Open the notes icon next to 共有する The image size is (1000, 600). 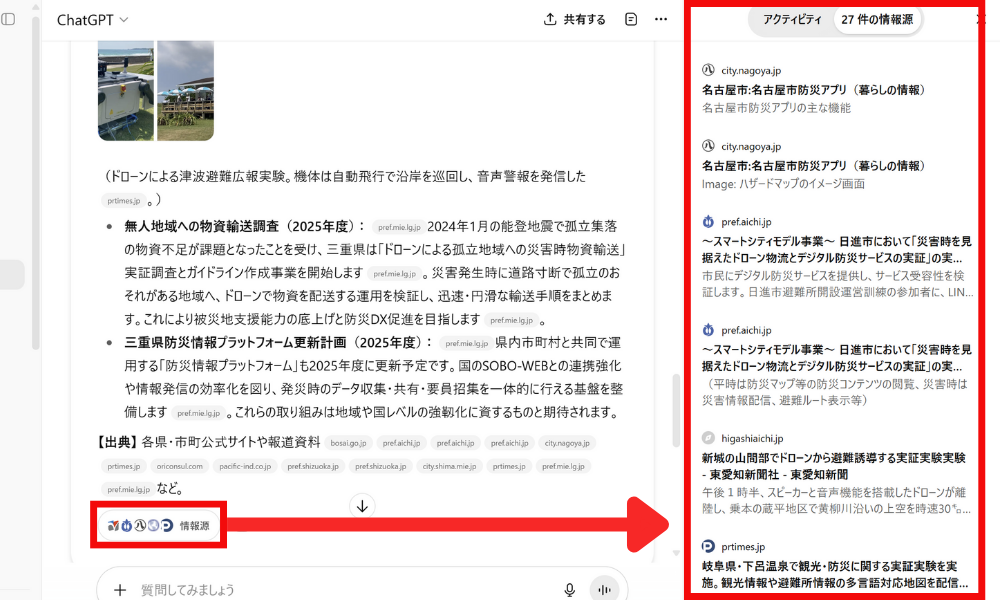tap(631, 19)
